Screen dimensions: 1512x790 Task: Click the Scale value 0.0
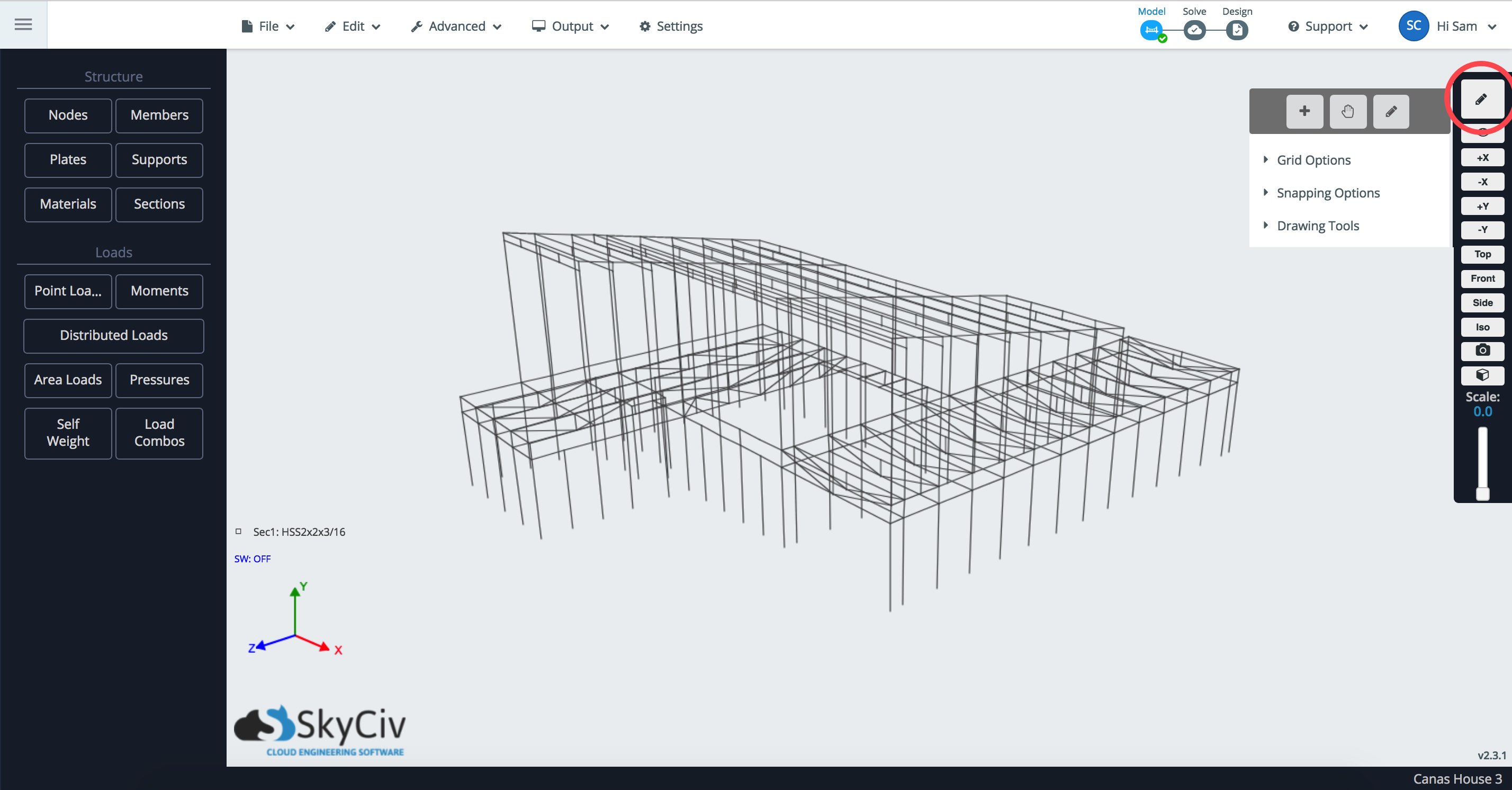pos(1482,411)
